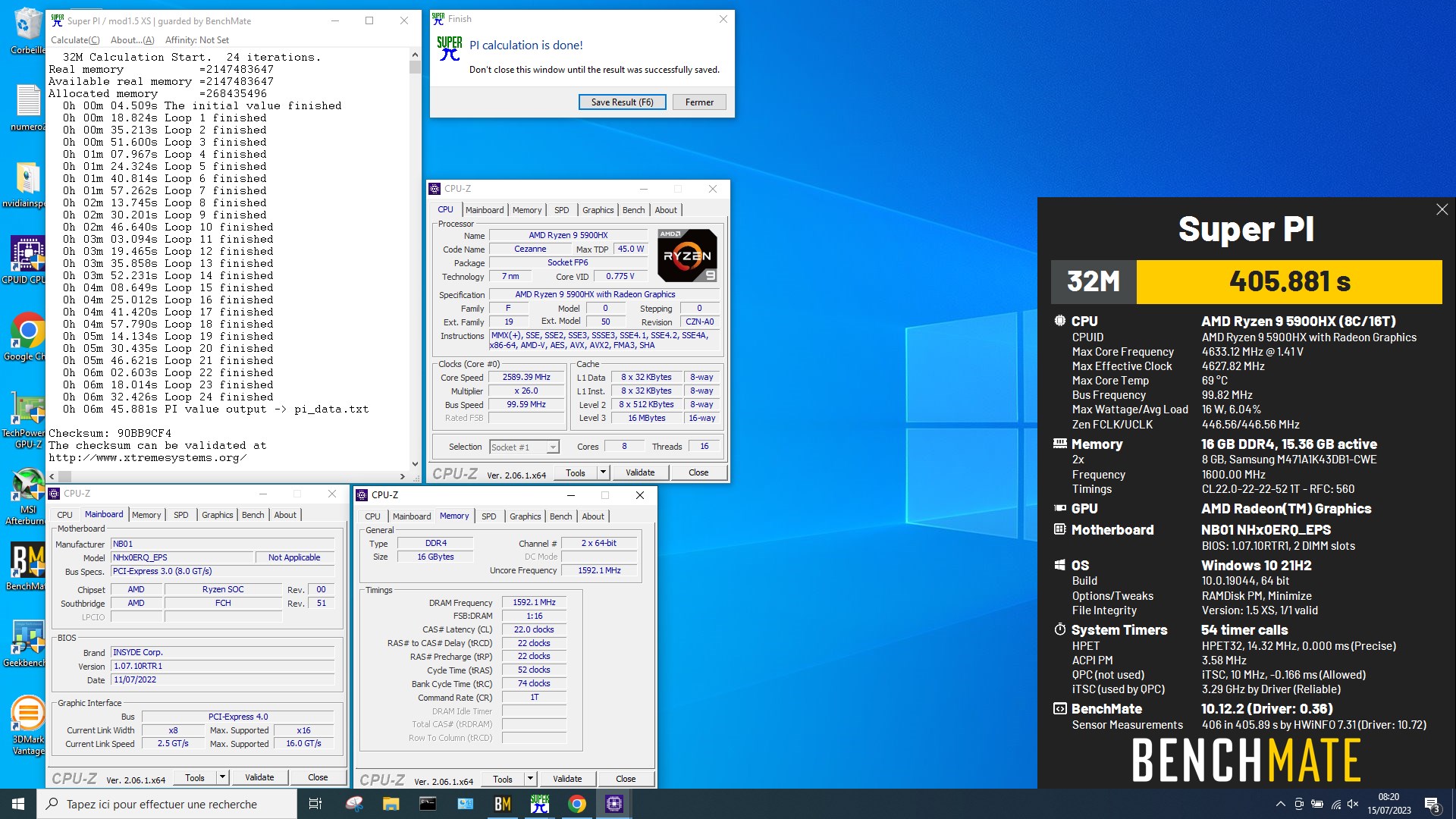This screenshot has width=1456, height=819.
Task: Launch Google Chrome desktop shortcut
Action: [27, 337]
